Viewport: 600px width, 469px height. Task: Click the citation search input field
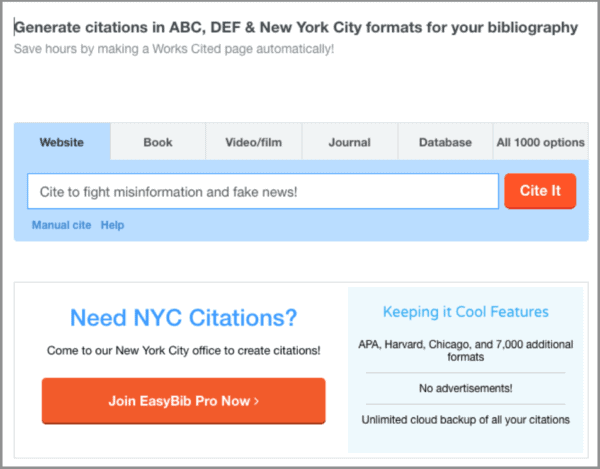click(x=263, y=191)
